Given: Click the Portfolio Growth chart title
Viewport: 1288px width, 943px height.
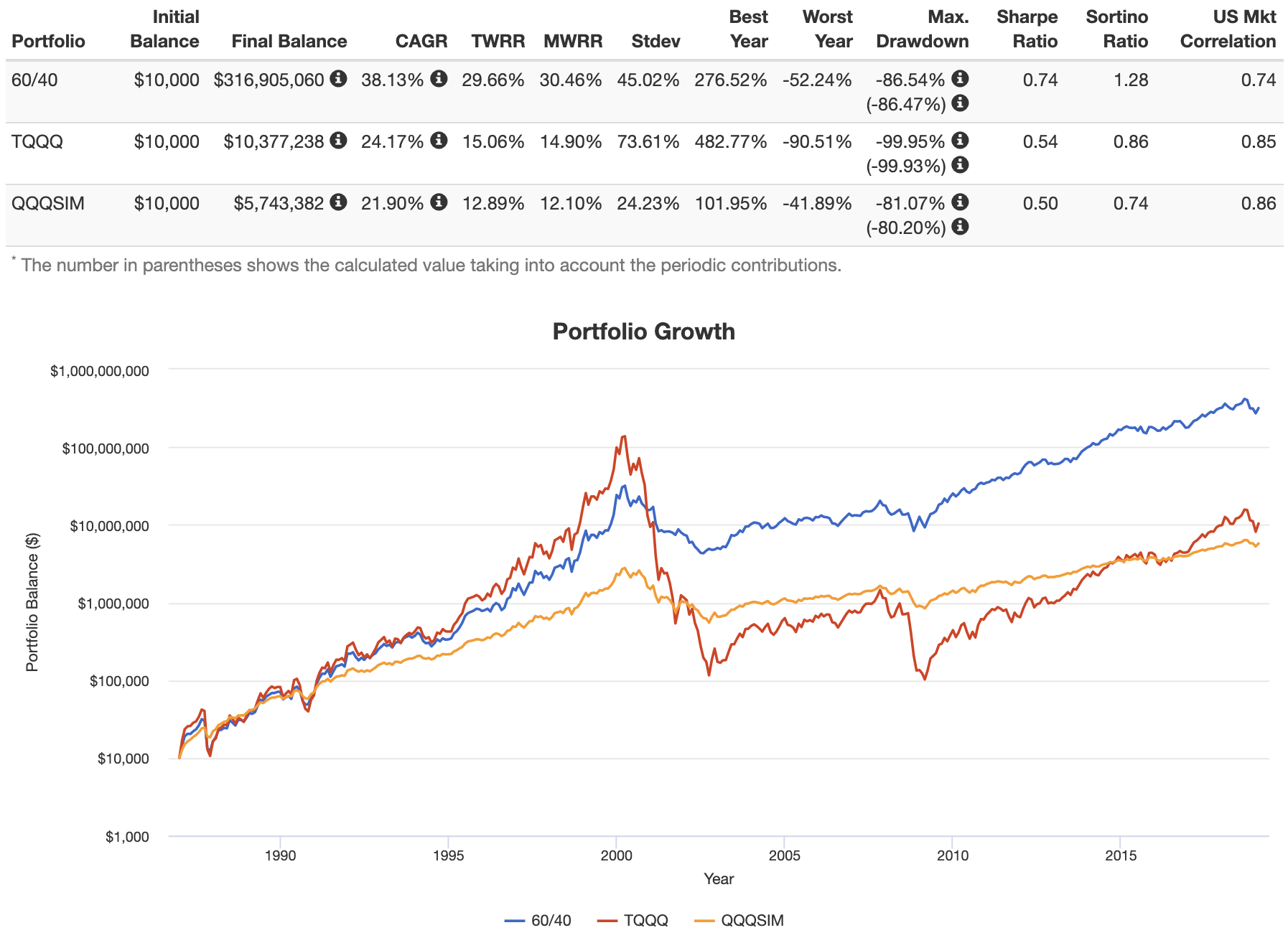Looking at the screenshot, I should [644, 332].
